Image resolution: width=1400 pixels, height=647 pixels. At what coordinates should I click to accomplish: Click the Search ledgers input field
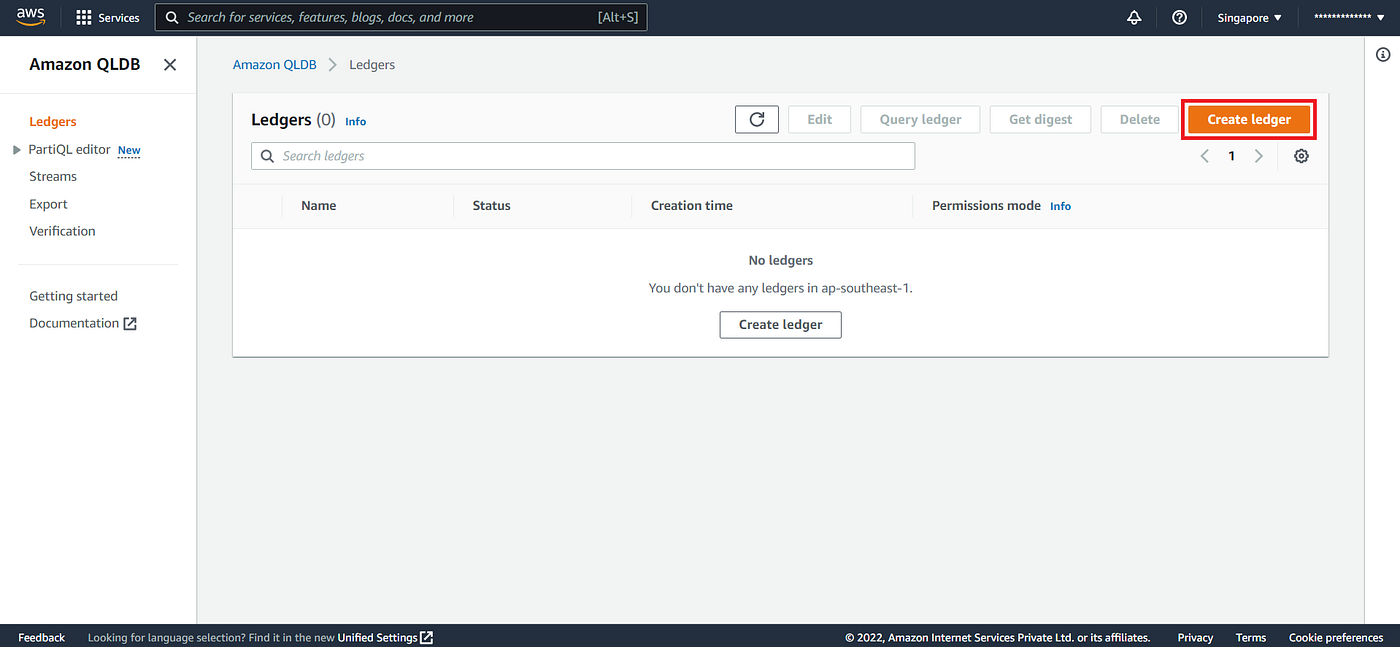[x=583, y=155]
